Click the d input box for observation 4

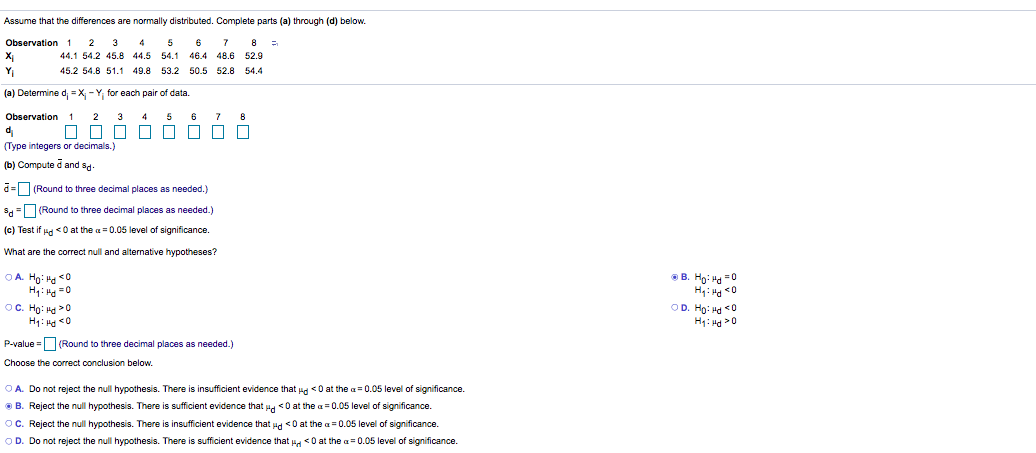click(145, 133)
